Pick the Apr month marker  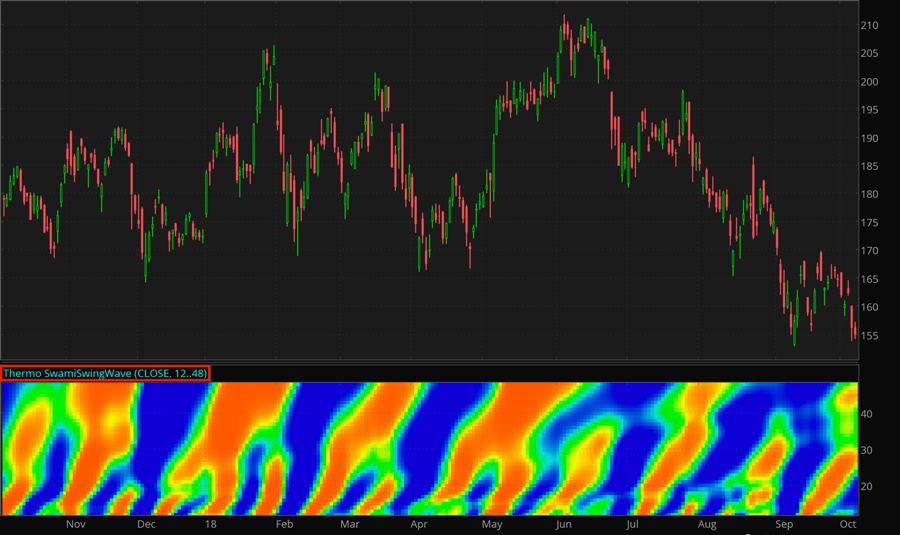pos(421,523)
